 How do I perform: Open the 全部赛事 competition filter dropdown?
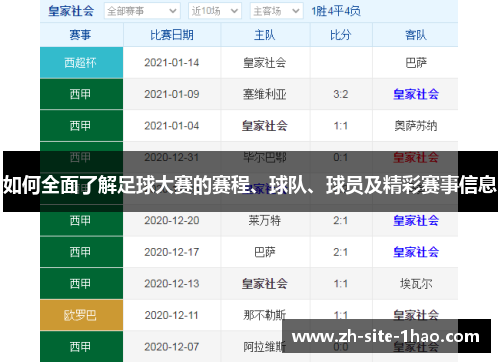tap(142, 11)
